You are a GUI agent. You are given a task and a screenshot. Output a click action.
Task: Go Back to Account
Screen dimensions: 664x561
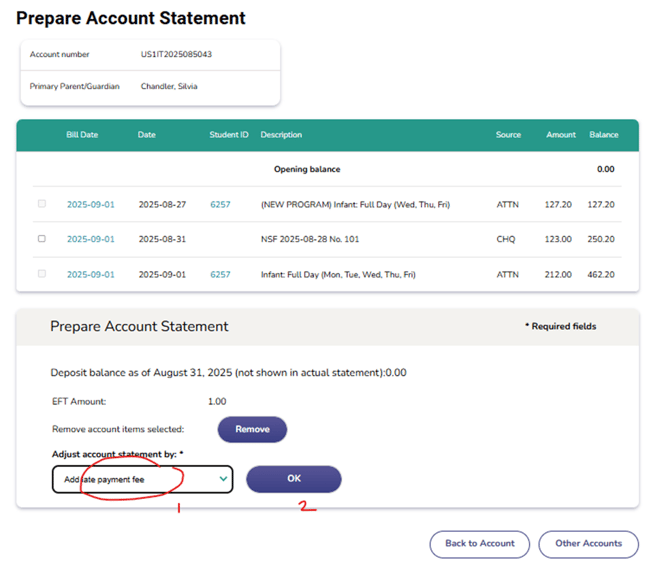[x=479, y=543]
